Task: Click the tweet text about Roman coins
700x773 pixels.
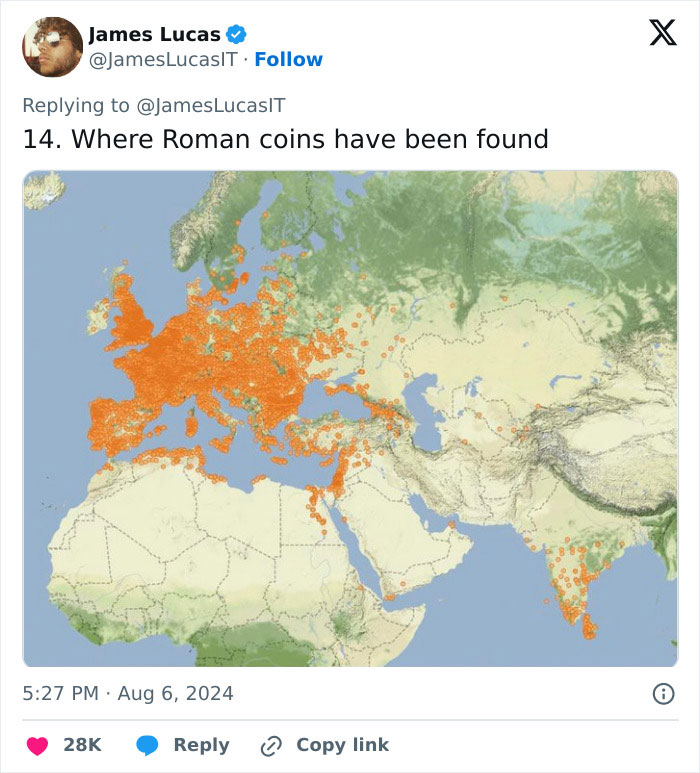Action: 286,139
